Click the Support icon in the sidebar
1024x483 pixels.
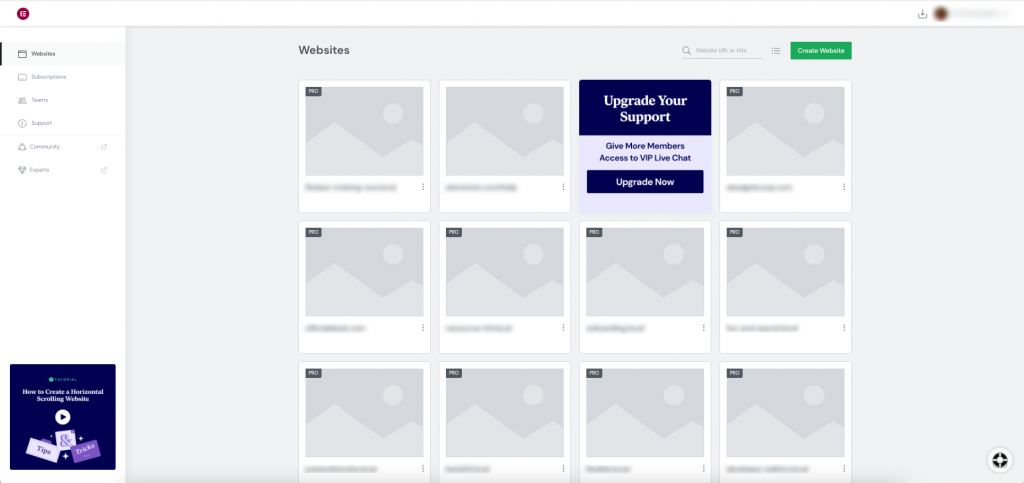click(x=22, y=123)
